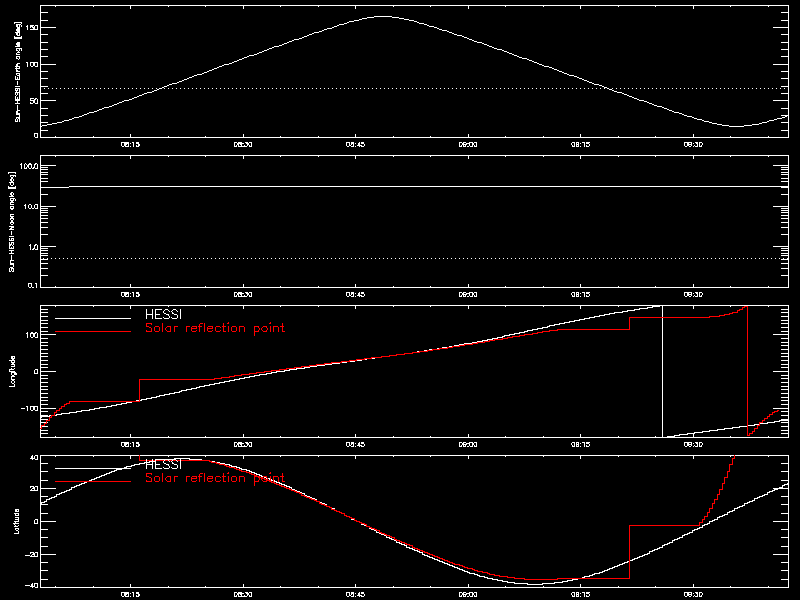Click '08:45' time label under Earth angle plot

(x=356, y=145)
